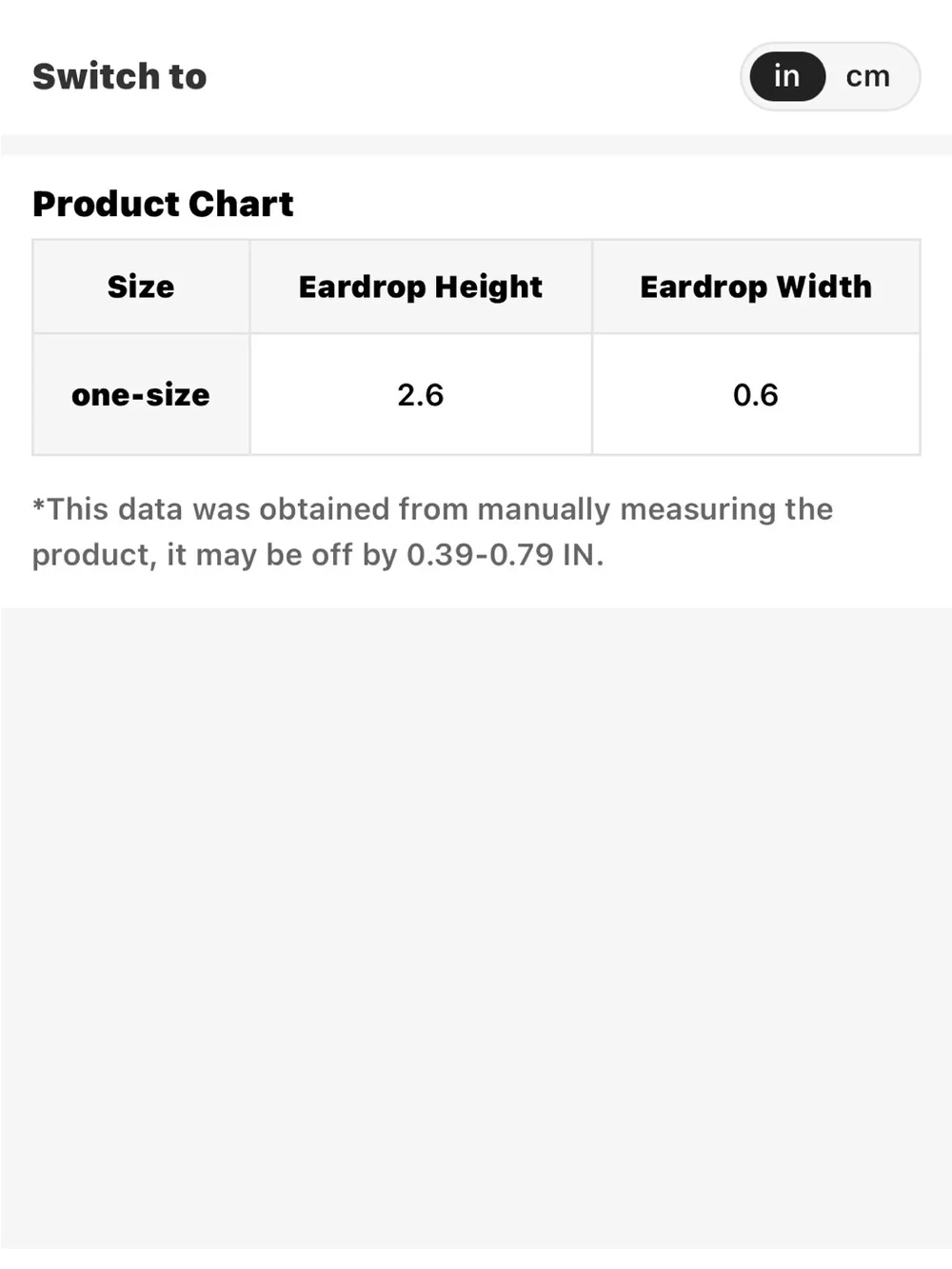
Task: Click the one-size row label
Action: pyautogui.click(x=141, y=394)
